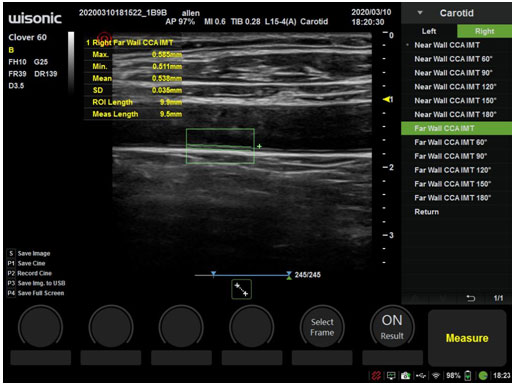Click the monitor display icon in status bar

tap(391, 376)
